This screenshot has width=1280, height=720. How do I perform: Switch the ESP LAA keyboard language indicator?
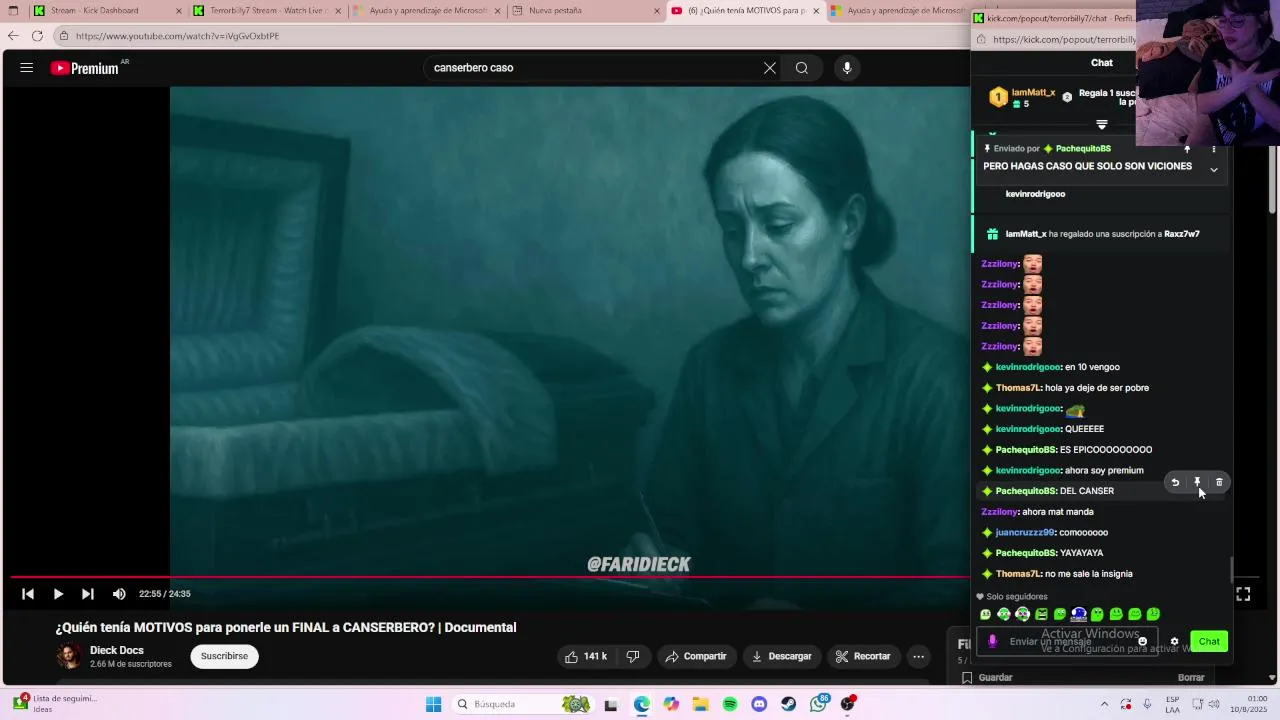pos(1172,704)
